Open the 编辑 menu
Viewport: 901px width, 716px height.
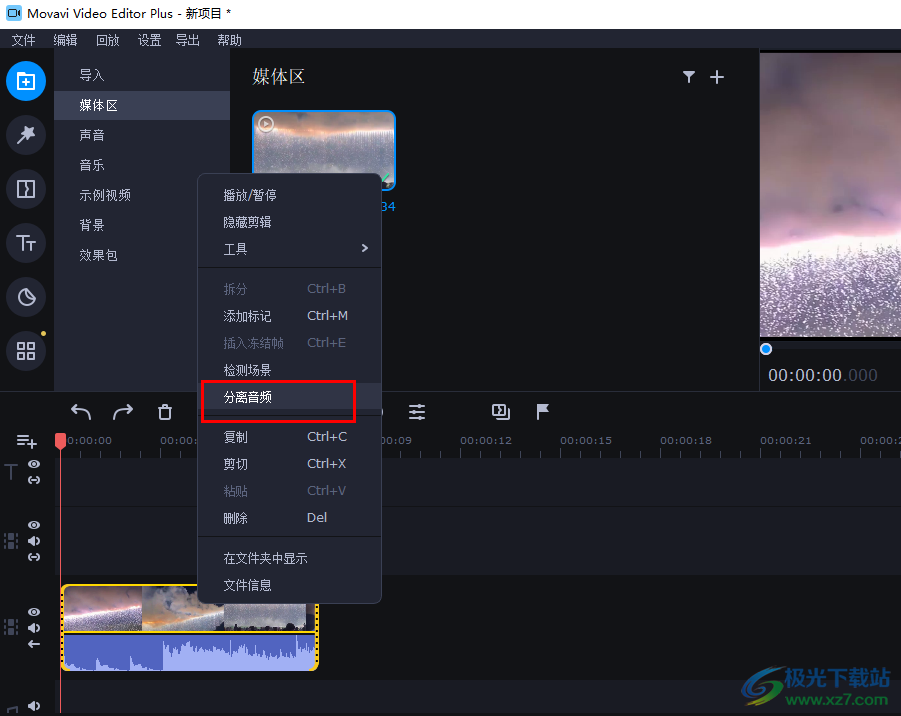[x=66, y=40]
